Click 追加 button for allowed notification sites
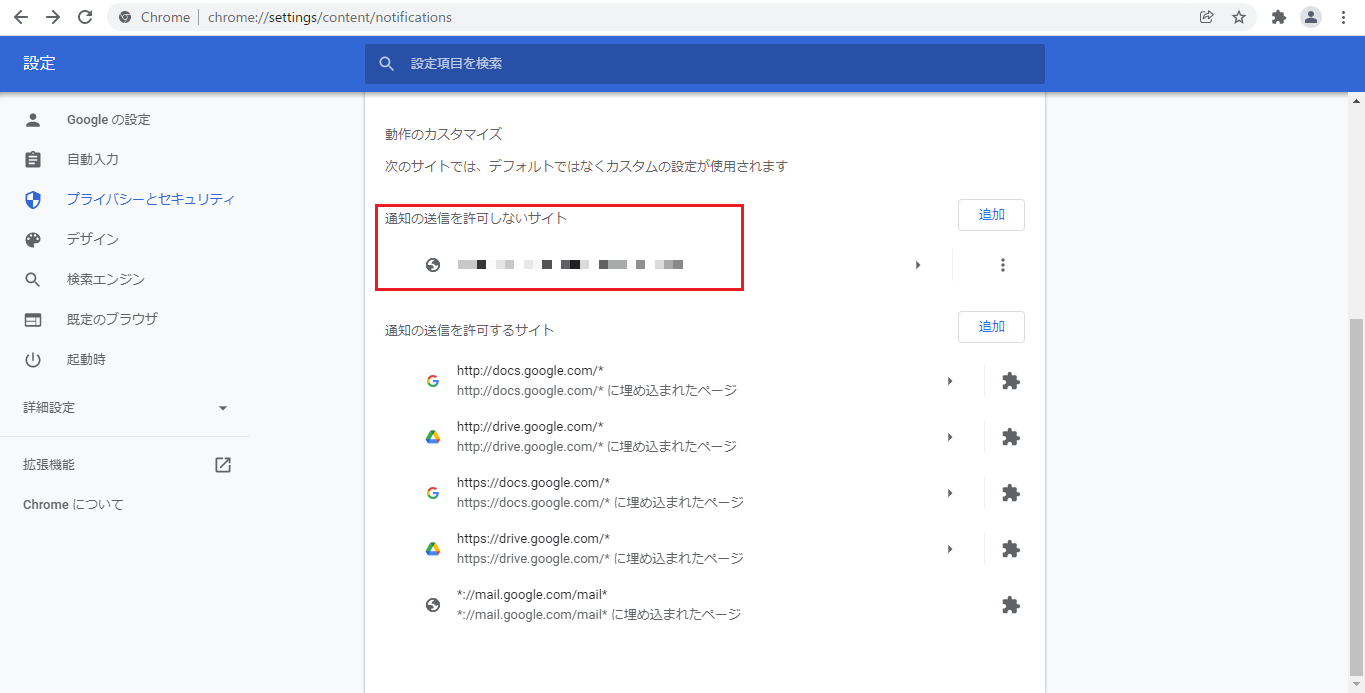Screen dimensions: 1365x693 click(x=990, y=327)
